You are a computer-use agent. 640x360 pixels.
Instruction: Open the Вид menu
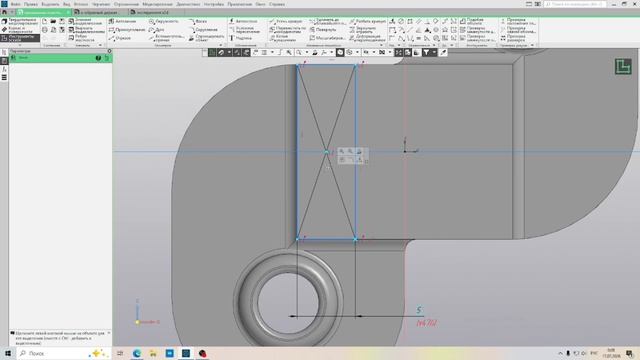point(67,4)
